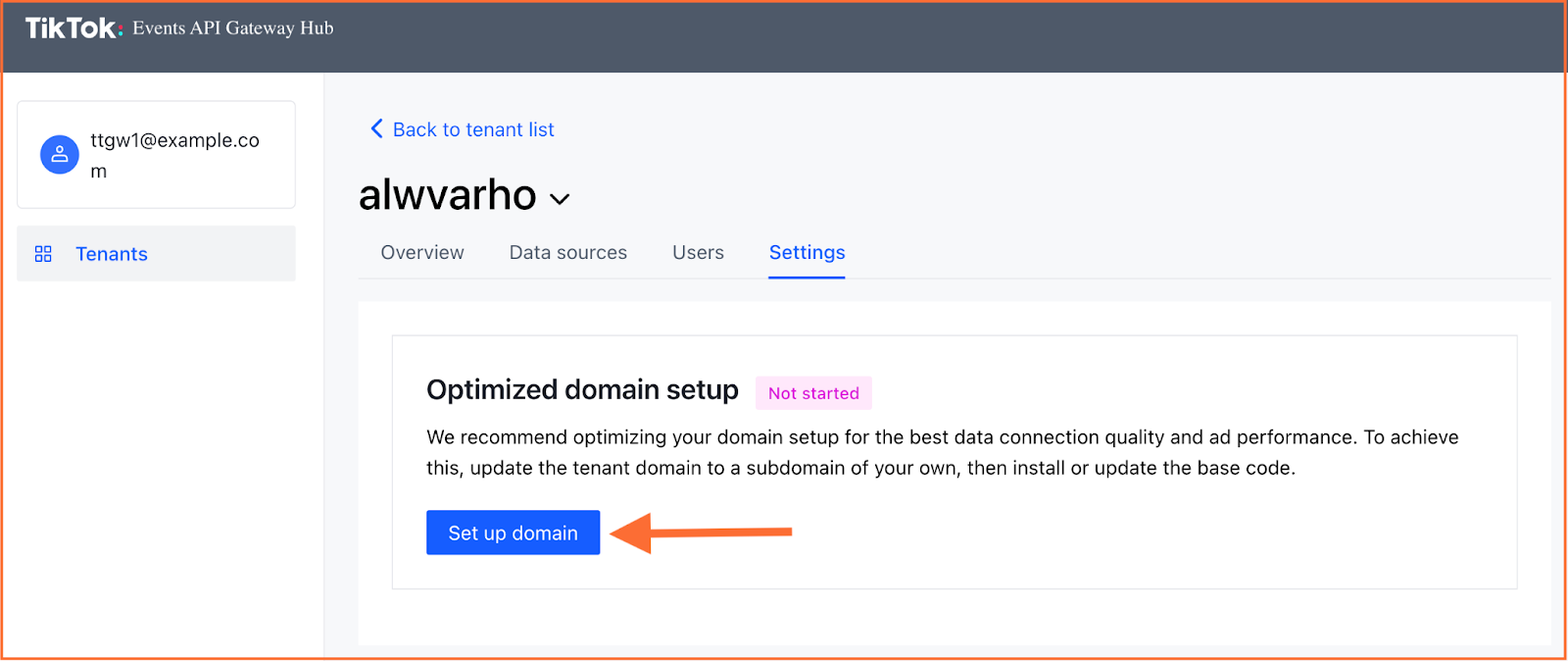Click the ttgw1@example.com account card

click(x=156, y=155)
